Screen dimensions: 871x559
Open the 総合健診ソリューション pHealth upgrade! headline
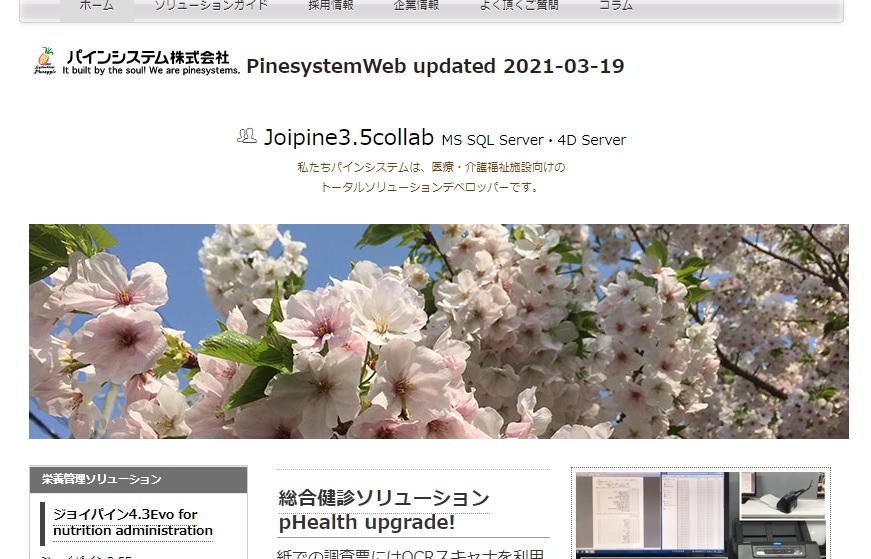pos(384,510)
